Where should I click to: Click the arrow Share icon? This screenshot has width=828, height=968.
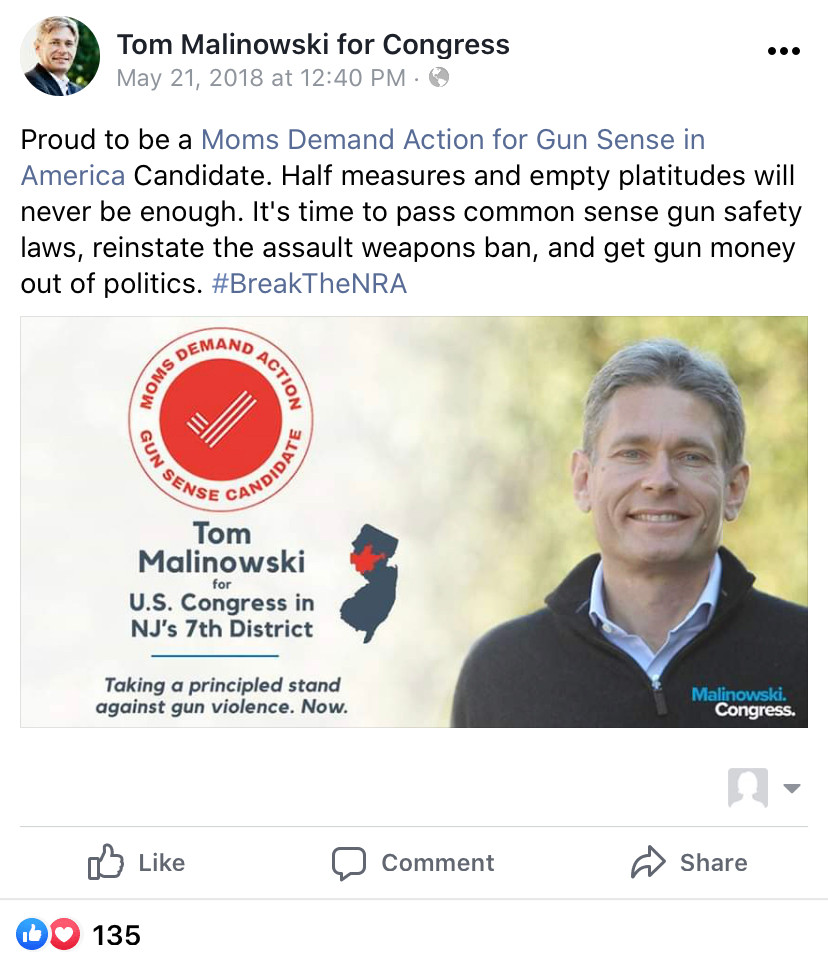coord(648,862)
